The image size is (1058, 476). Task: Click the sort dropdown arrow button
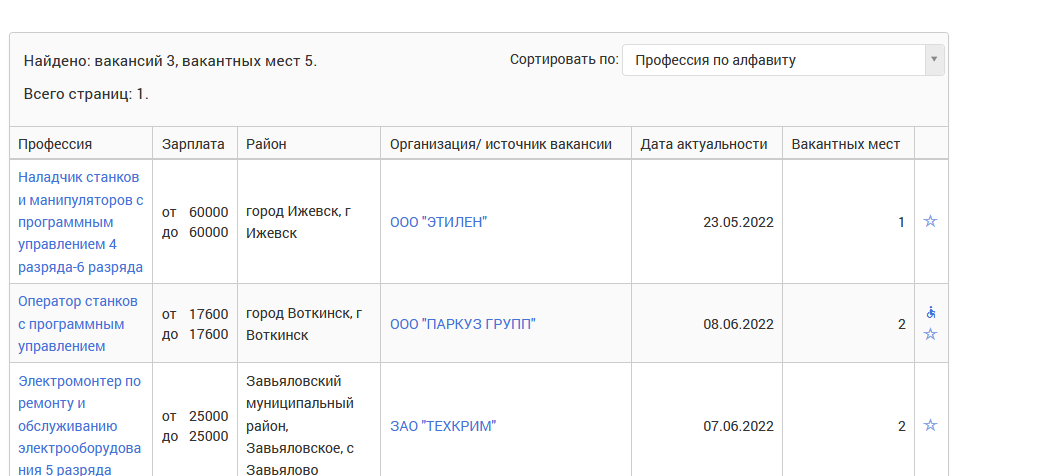click(934, 60)
